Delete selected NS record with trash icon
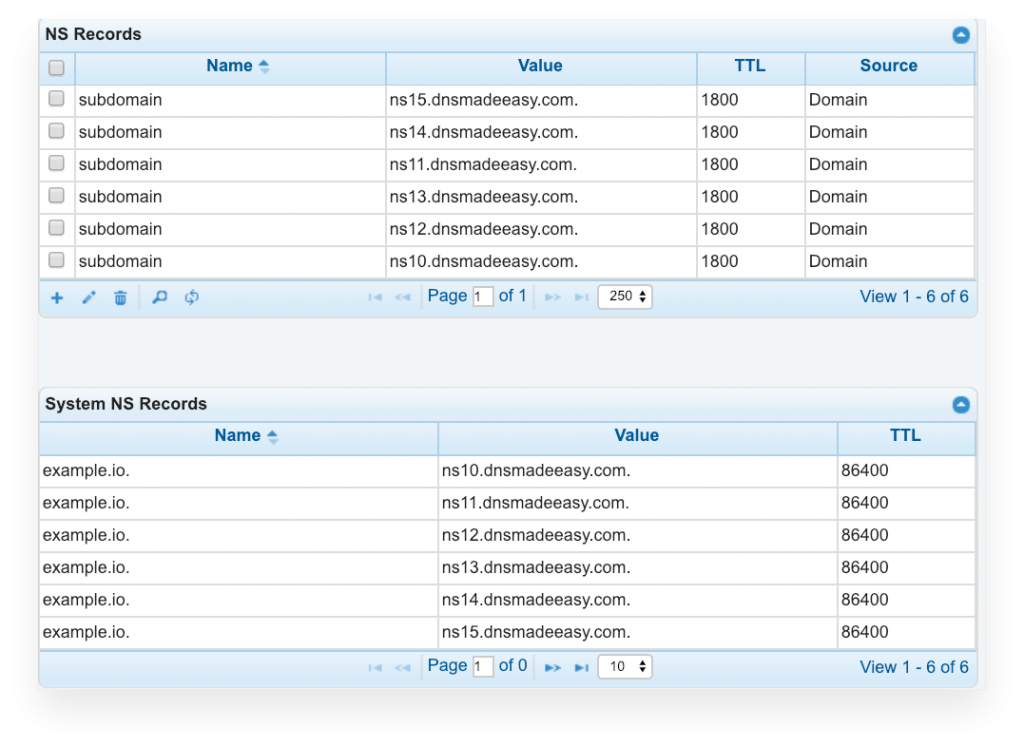1024x747 pixels. (x=120, y=298)
